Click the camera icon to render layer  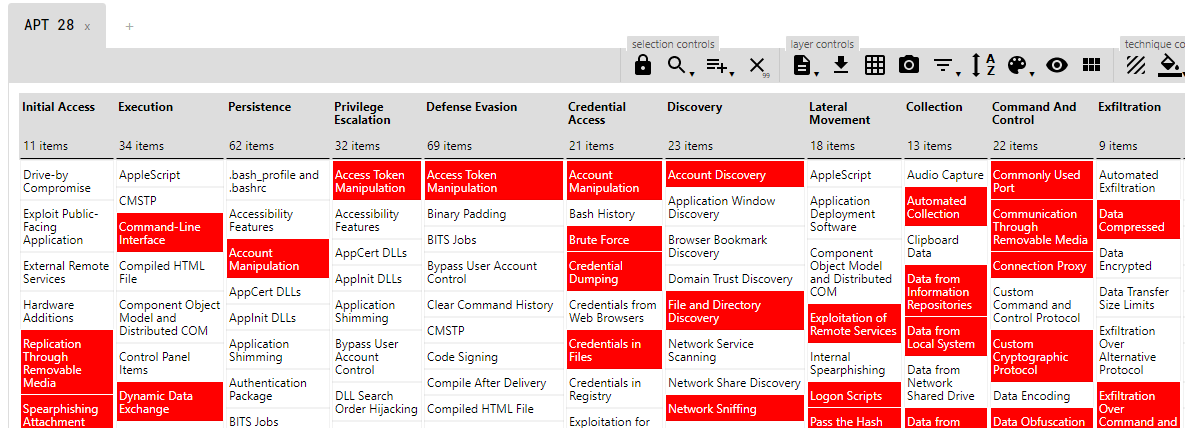pyautogui.click(x=908, y=66)
